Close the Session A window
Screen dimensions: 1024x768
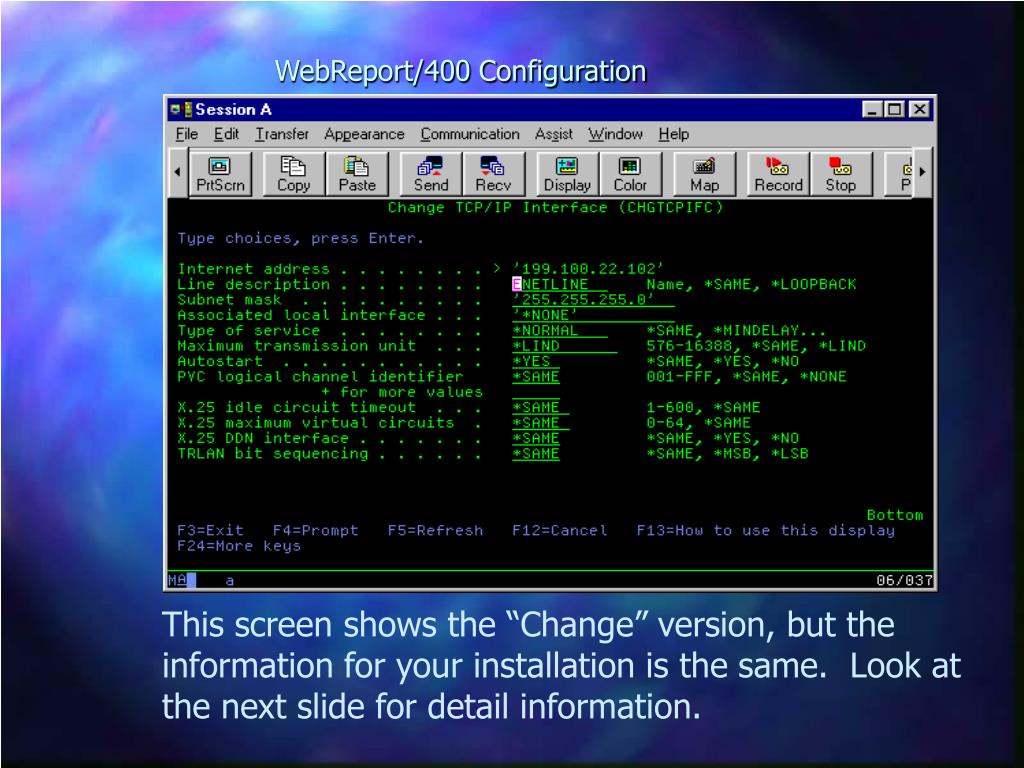coord(920,110)
